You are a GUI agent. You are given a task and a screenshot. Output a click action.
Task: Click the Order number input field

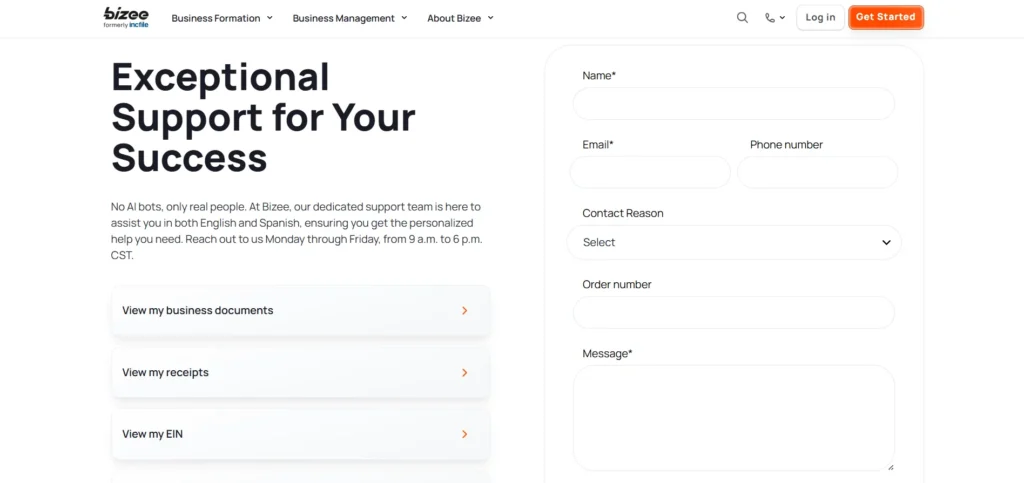[734, 312]
